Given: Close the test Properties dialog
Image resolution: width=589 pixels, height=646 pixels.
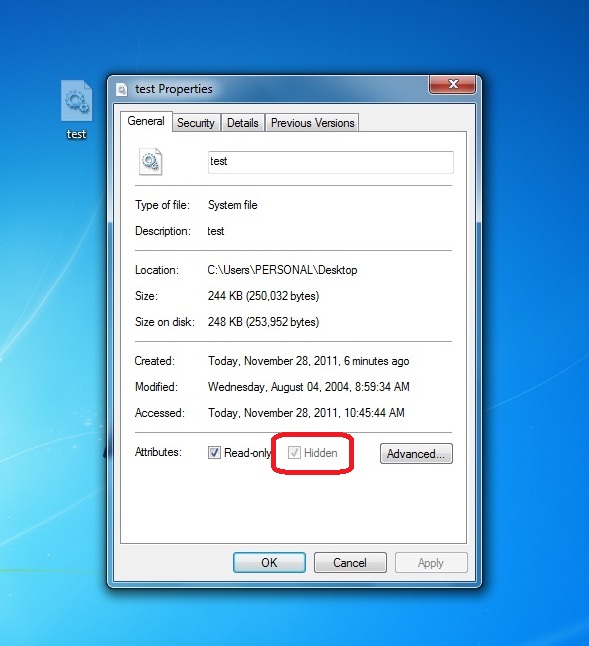Looking at the screenshot, I should (453, 84).
